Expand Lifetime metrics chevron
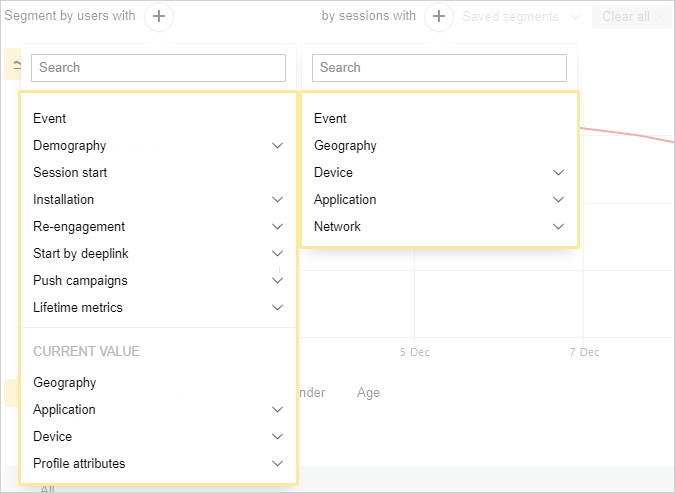Viewport: 675px width, 493px height. (277, 308)
